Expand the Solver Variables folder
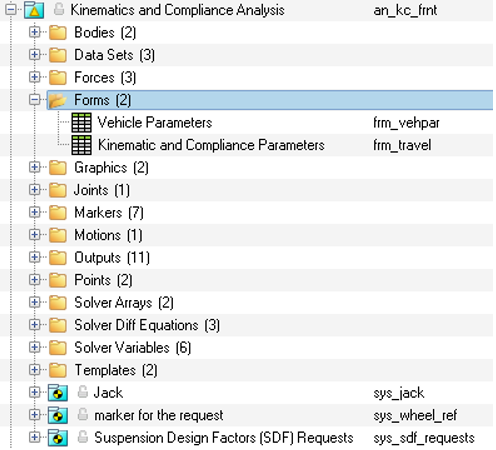 34,347
